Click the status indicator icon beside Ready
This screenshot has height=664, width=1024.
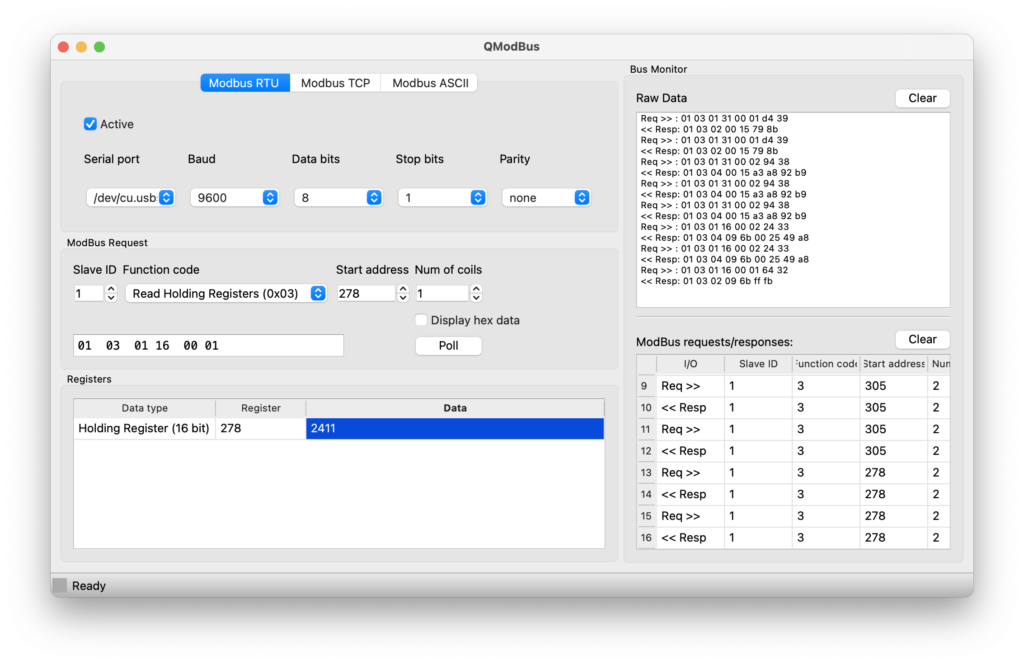60,586
